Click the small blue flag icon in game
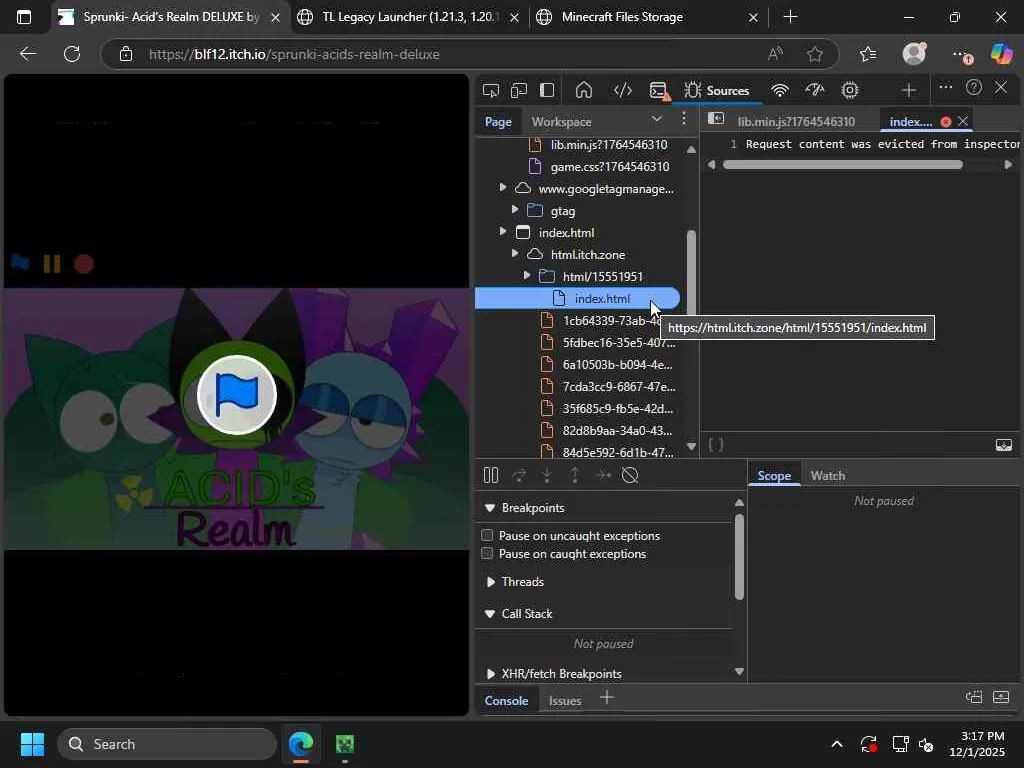Image resolution: width=1024 pixels, height=768 pixels. coord(20,263)
